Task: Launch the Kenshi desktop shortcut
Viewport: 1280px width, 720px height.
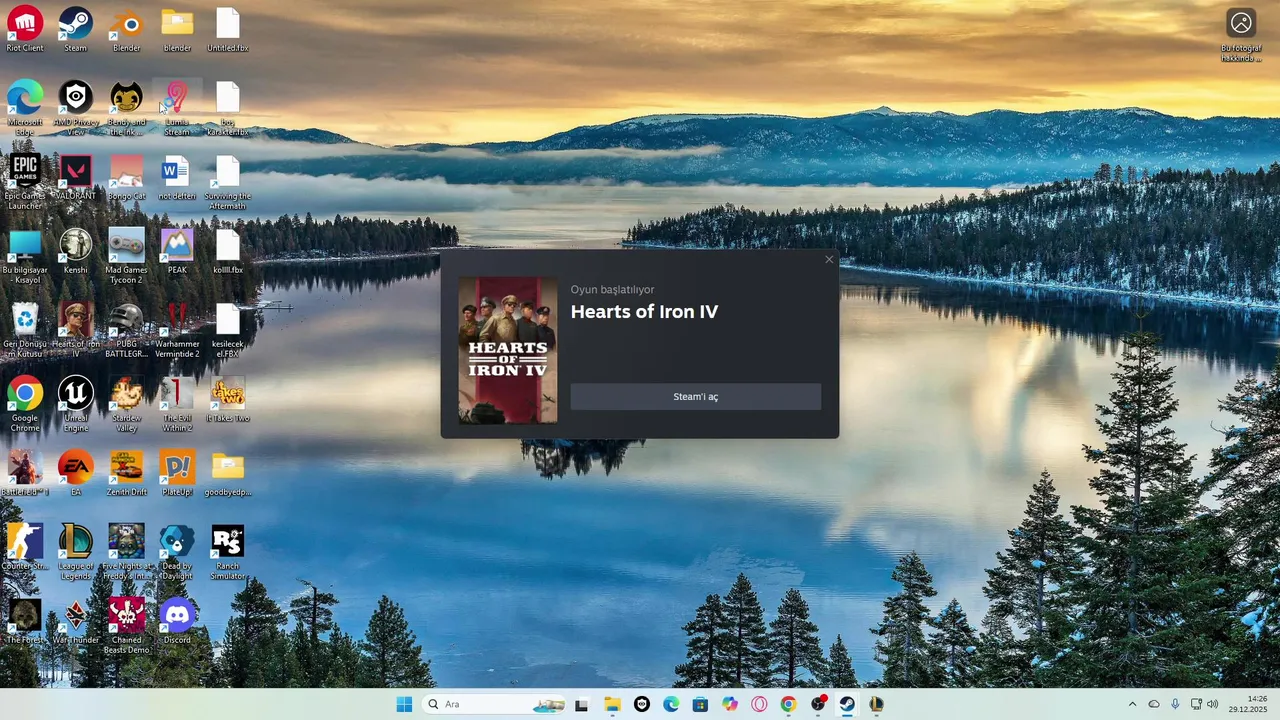Action: (76, 252)
